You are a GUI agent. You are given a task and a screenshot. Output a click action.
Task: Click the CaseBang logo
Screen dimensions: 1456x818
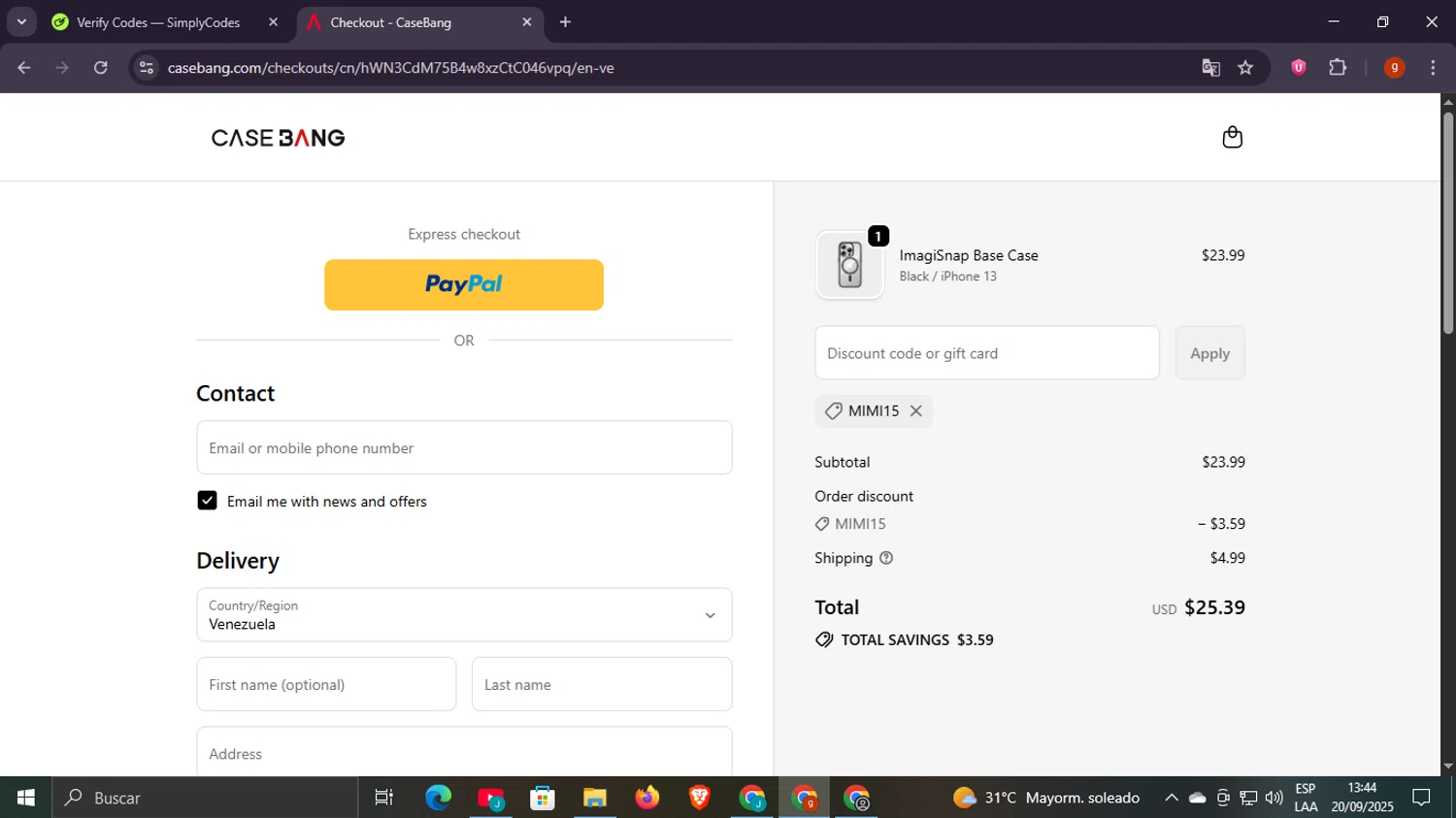[x=278, y=138]
